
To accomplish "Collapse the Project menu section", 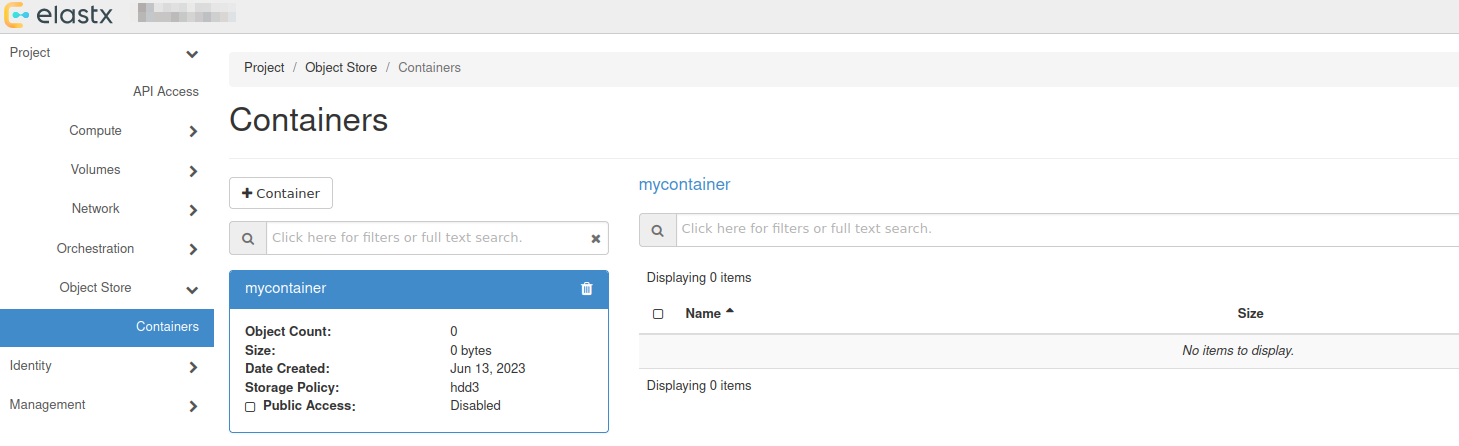I will coord(192,54).
